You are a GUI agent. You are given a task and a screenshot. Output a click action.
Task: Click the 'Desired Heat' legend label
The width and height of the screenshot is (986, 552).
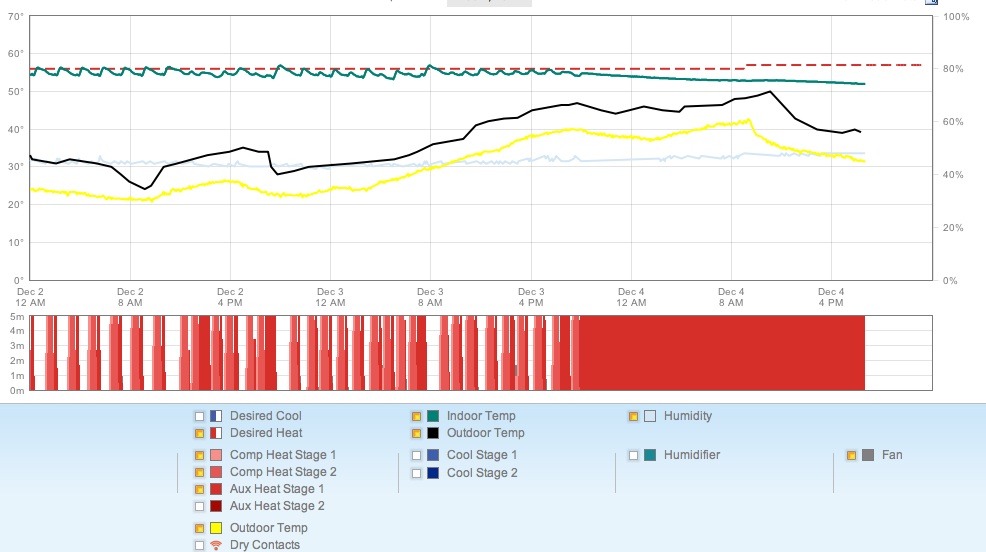click(x=266, y=433)
